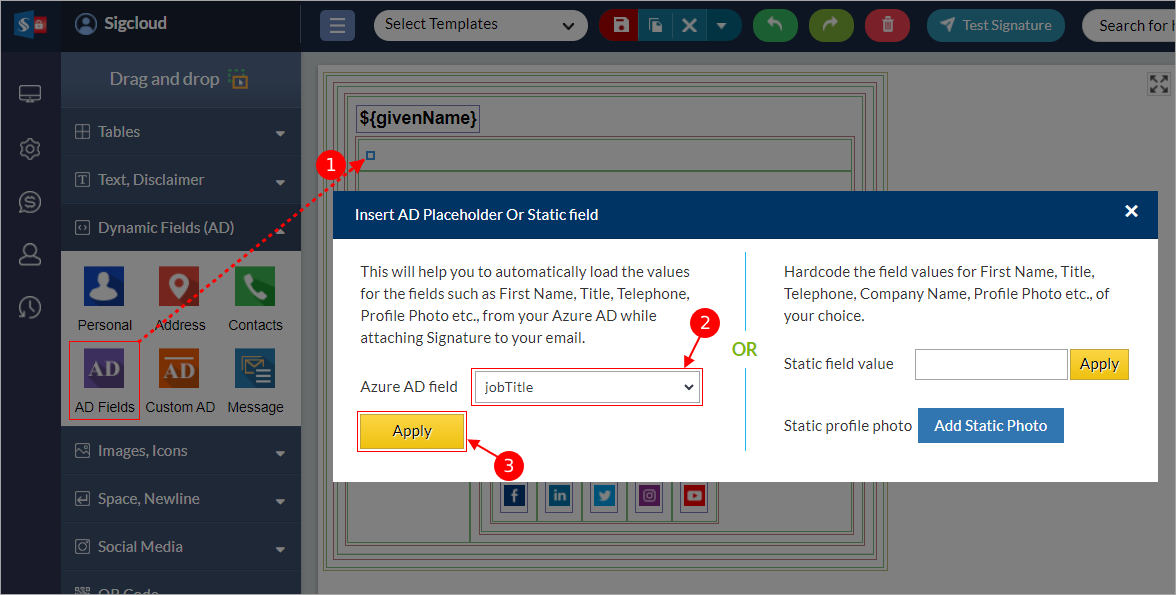Click Apply under Azure AD field

(x=412, y=431)
